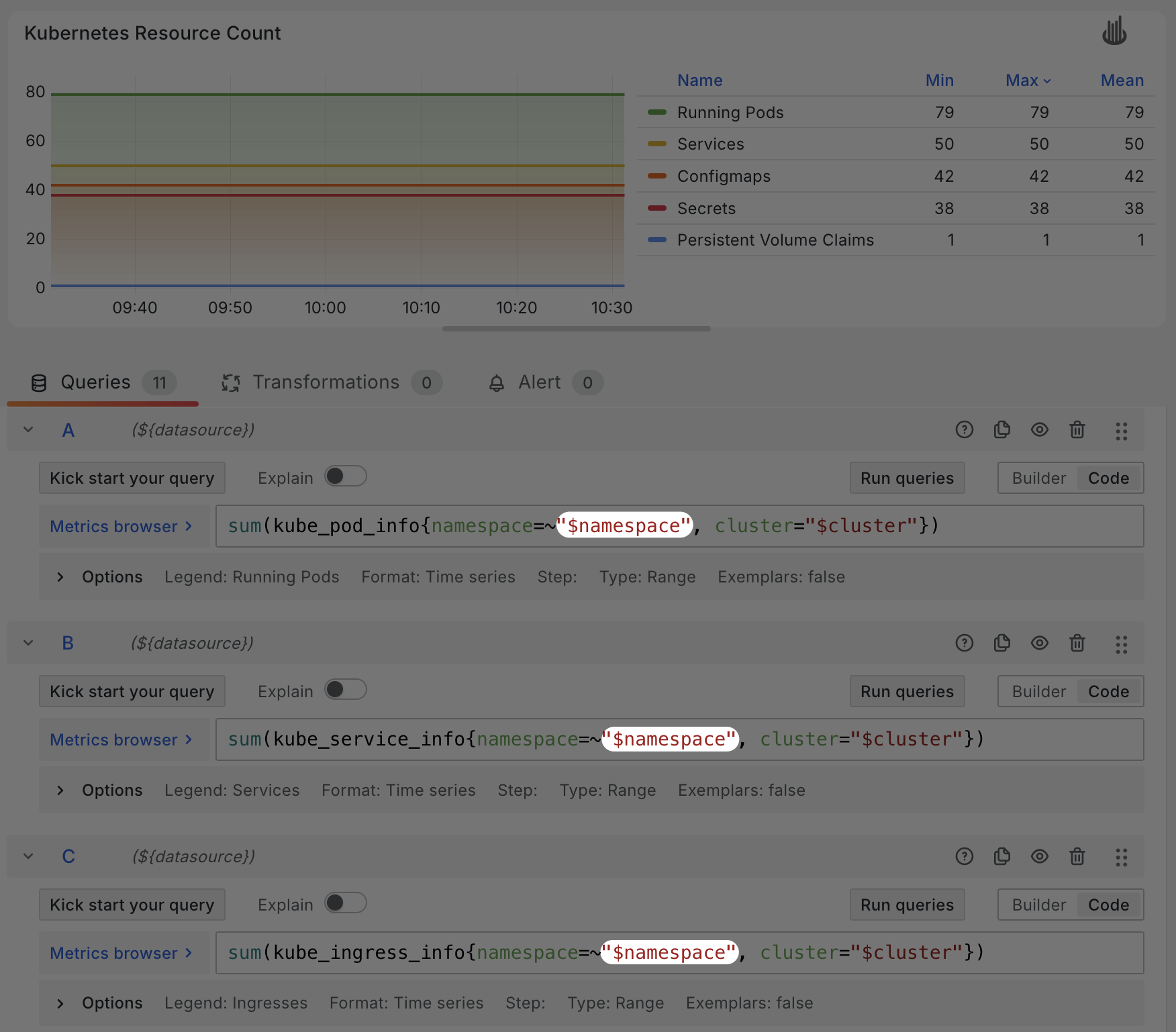Hide query B with eye icon
Screen dimensions: 1176x1032
tap(1040, 643)
